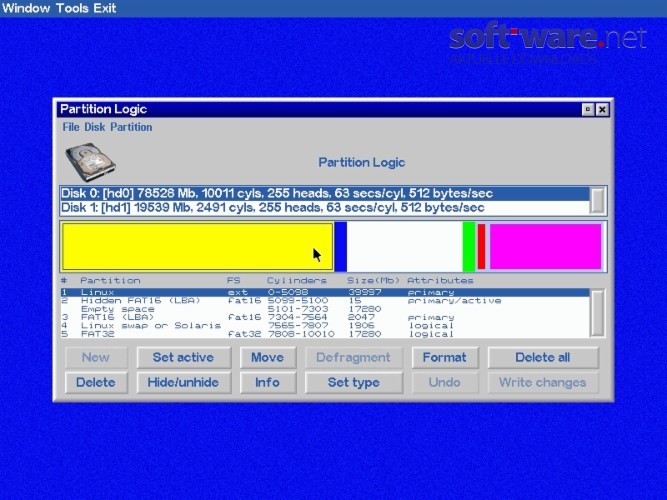
Task: Select the Empty space row in list
Action: point(325,309)
